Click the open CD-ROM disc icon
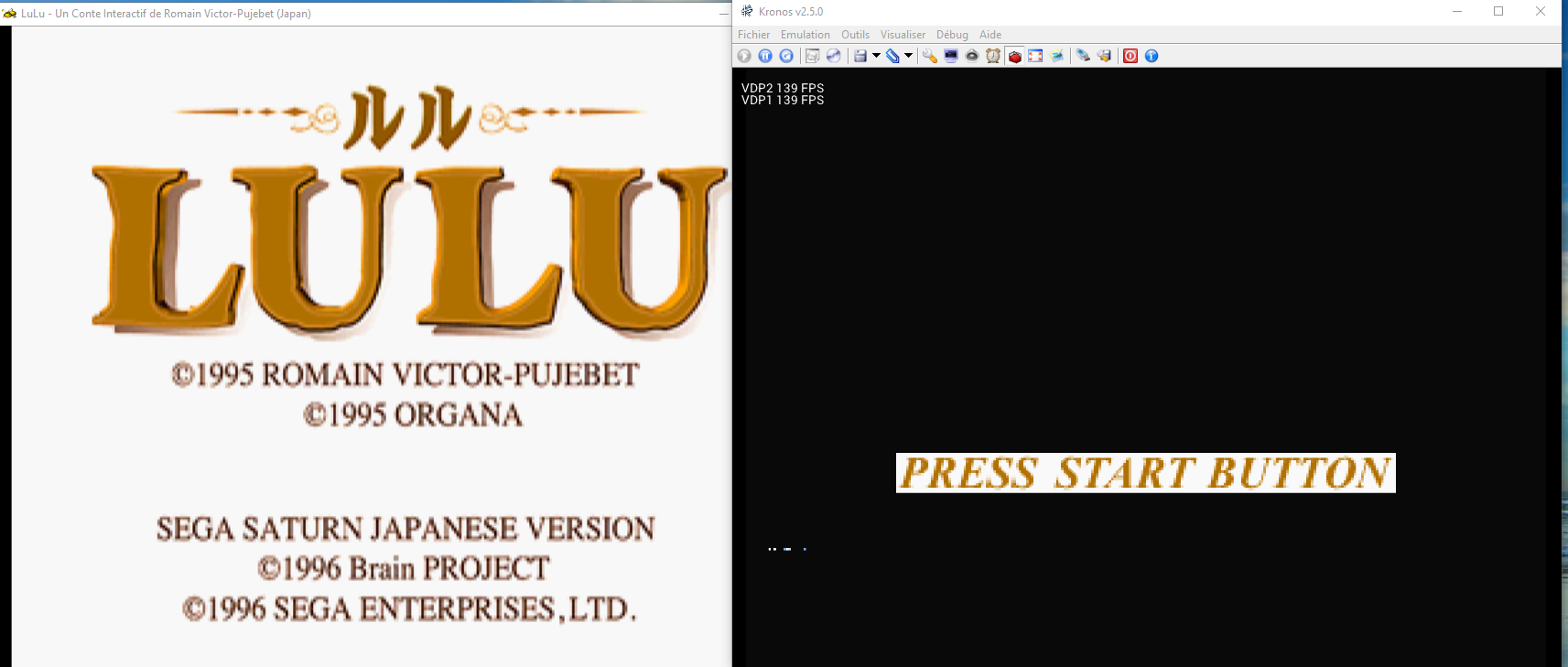The width and height of the screenshot is (1568, 667). (833, 56)
